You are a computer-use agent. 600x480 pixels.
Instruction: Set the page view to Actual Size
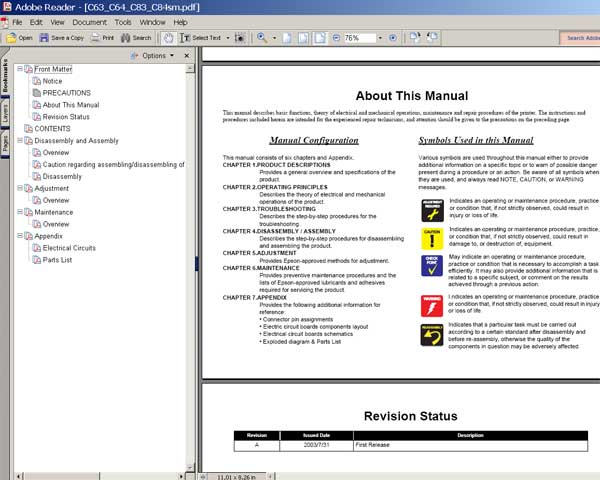287,38
